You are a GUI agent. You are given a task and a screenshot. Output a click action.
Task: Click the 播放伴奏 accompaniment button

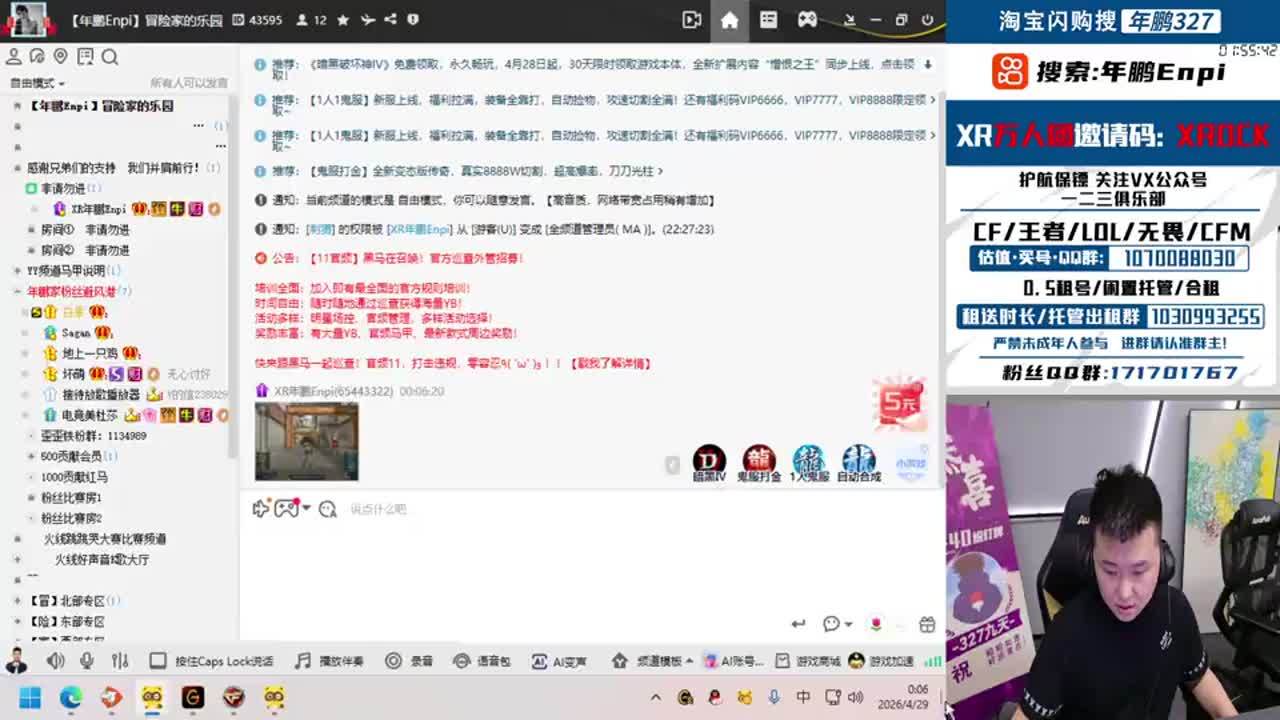[330, 661]
